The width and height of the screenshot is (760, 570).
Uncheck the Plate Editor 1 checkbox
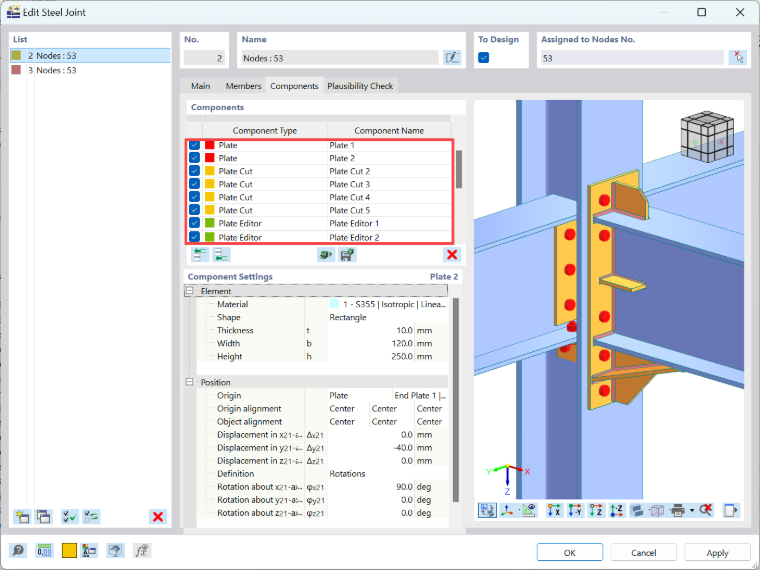click(194, 223)
